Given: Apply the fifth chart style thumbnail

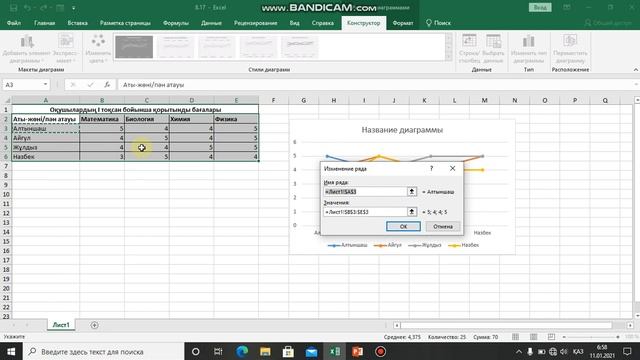Looking at the screenshot, I should click(299, 47).
